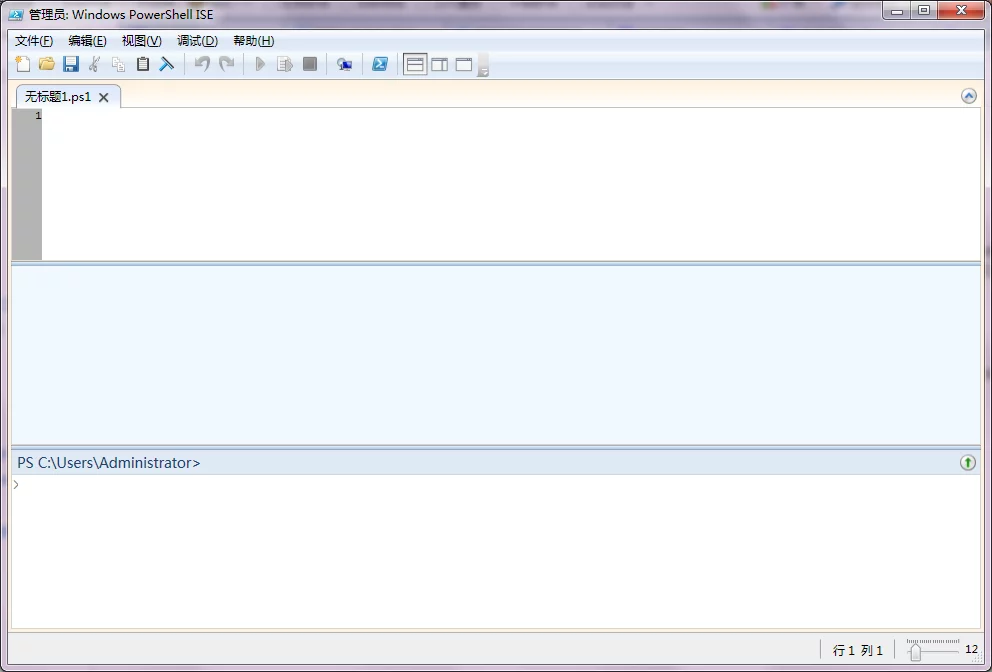Click the green arrow beside the command prompt
The height and width of the screenshot is (672, 992).
pyautogui.click(x=967, y=463)
